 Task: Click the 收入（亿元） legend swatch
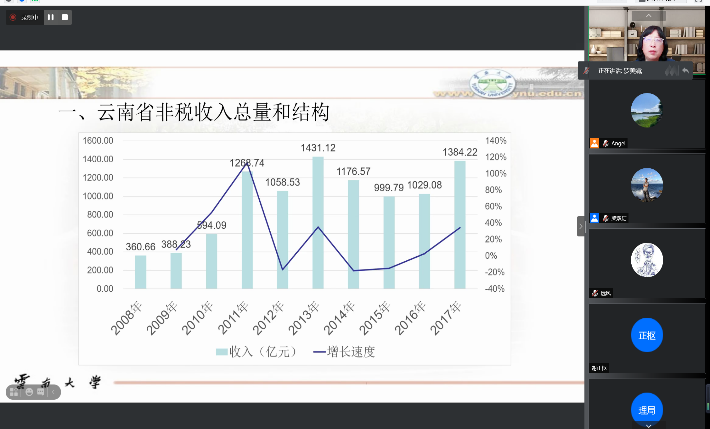pyautogui.click(x=222, y=352)
